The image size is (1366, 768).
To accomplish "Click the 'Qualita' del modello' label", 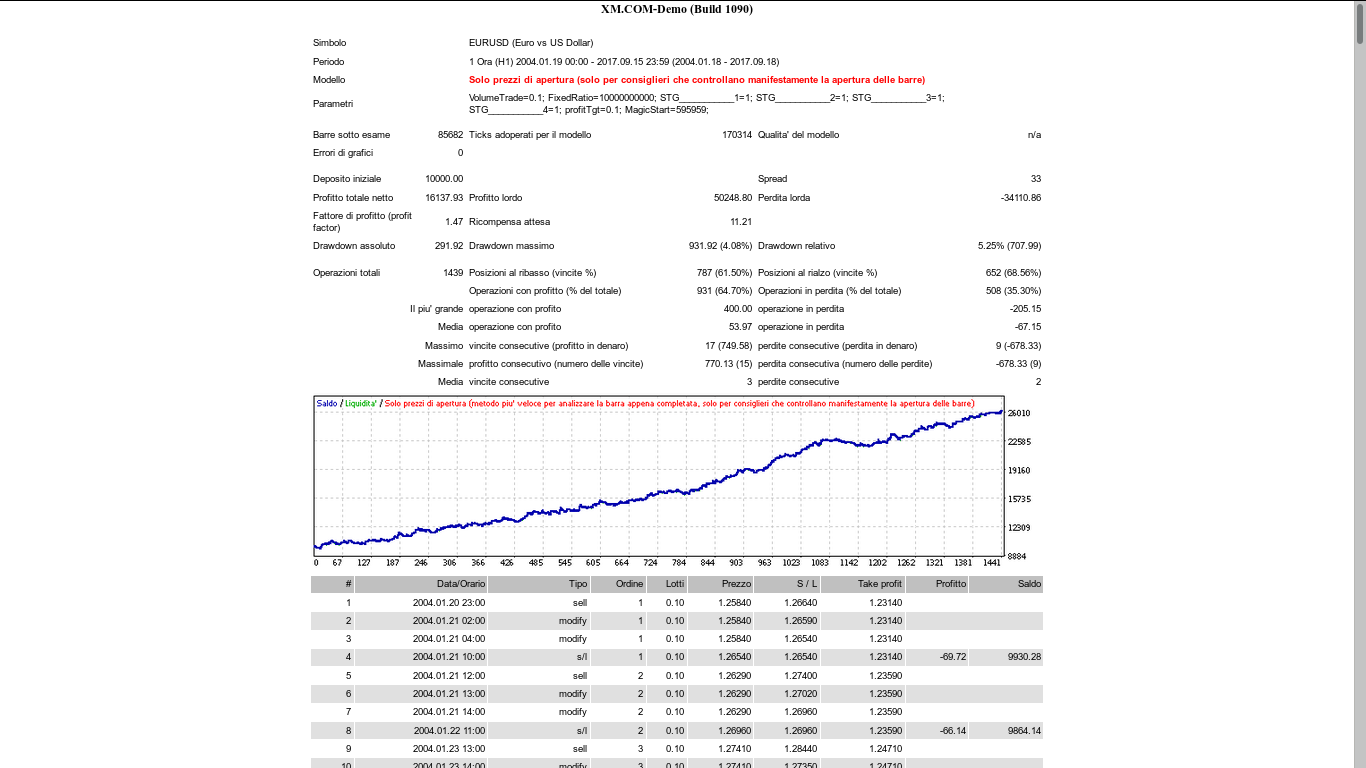I will click(x=799, y=135).
